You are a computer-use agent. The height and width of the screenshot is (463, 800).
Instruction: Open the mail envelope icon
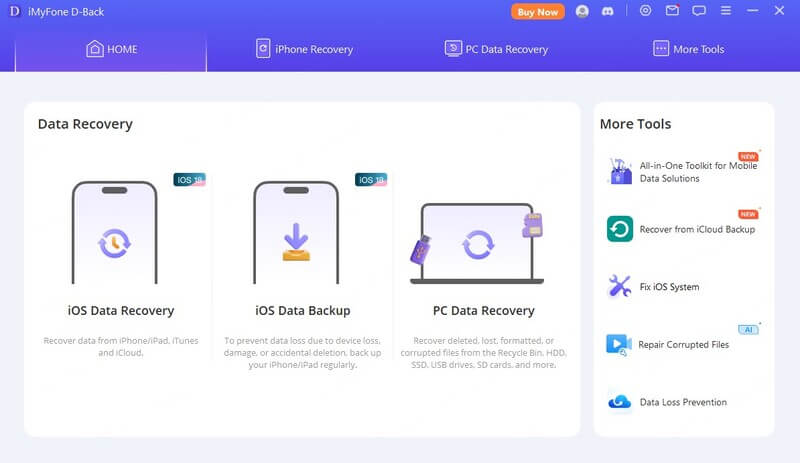(x=672, y=10)
